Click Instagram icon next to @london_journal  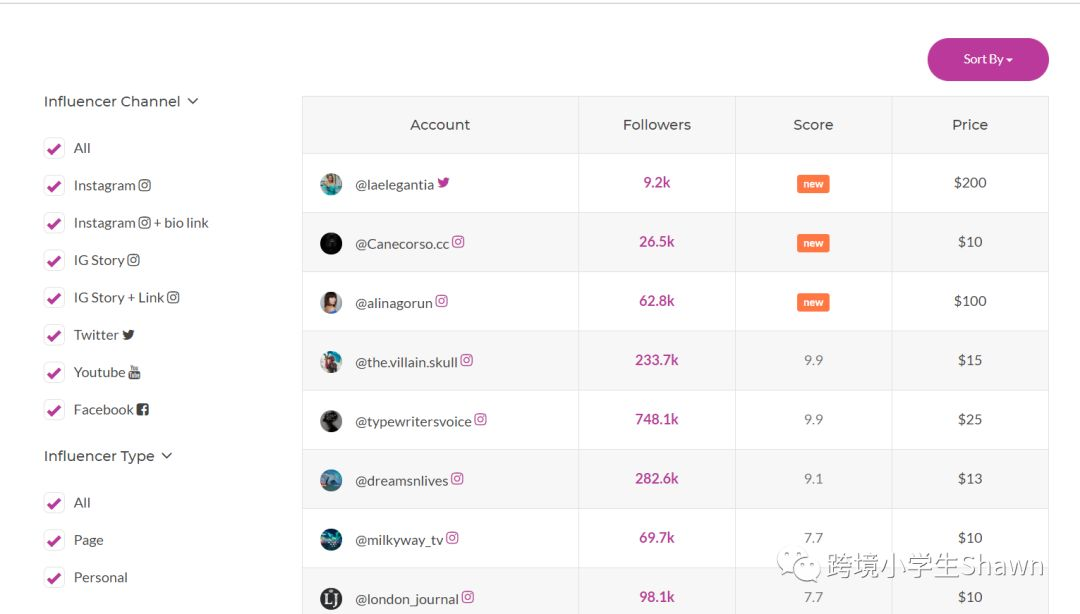468,597
